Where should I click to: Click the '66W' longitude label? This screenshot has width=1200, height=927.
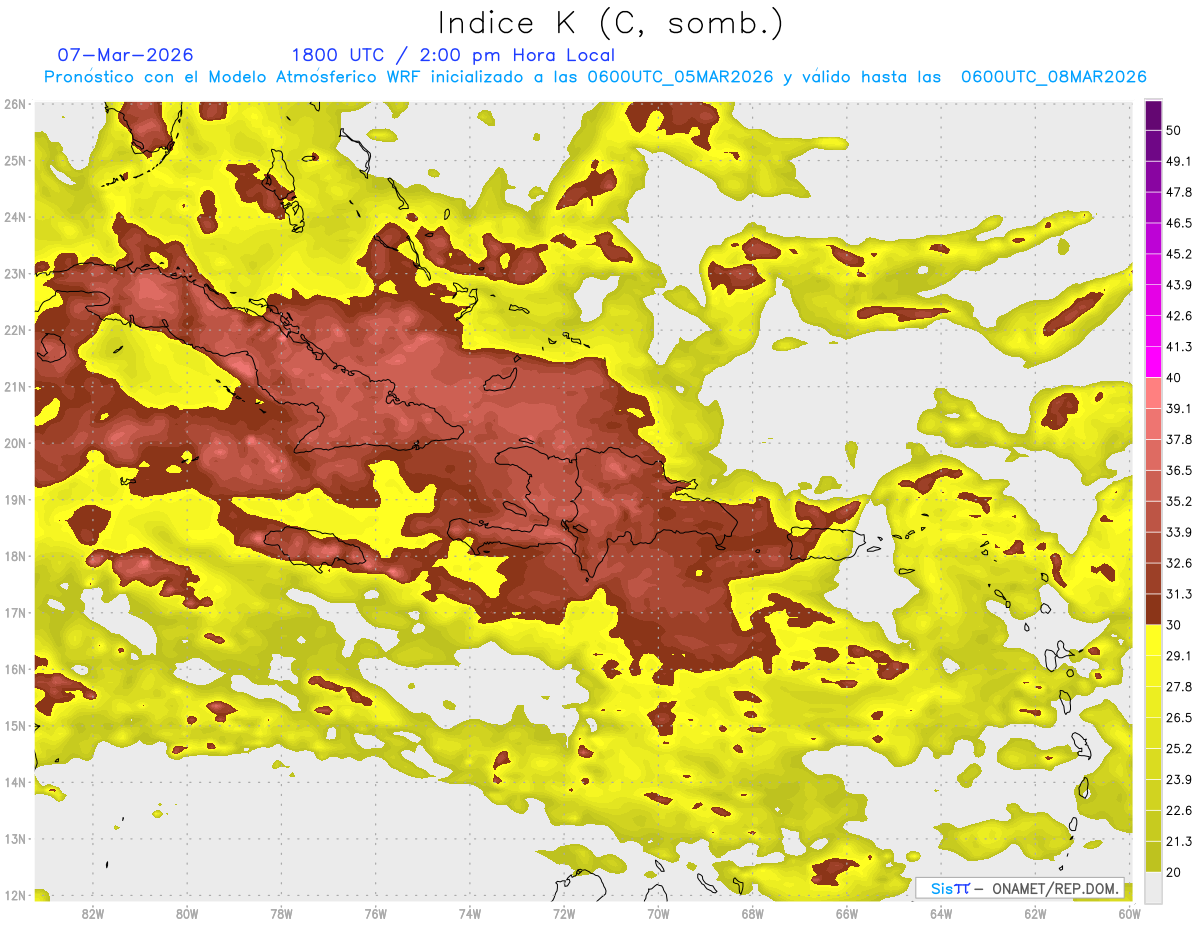point(847,914)
